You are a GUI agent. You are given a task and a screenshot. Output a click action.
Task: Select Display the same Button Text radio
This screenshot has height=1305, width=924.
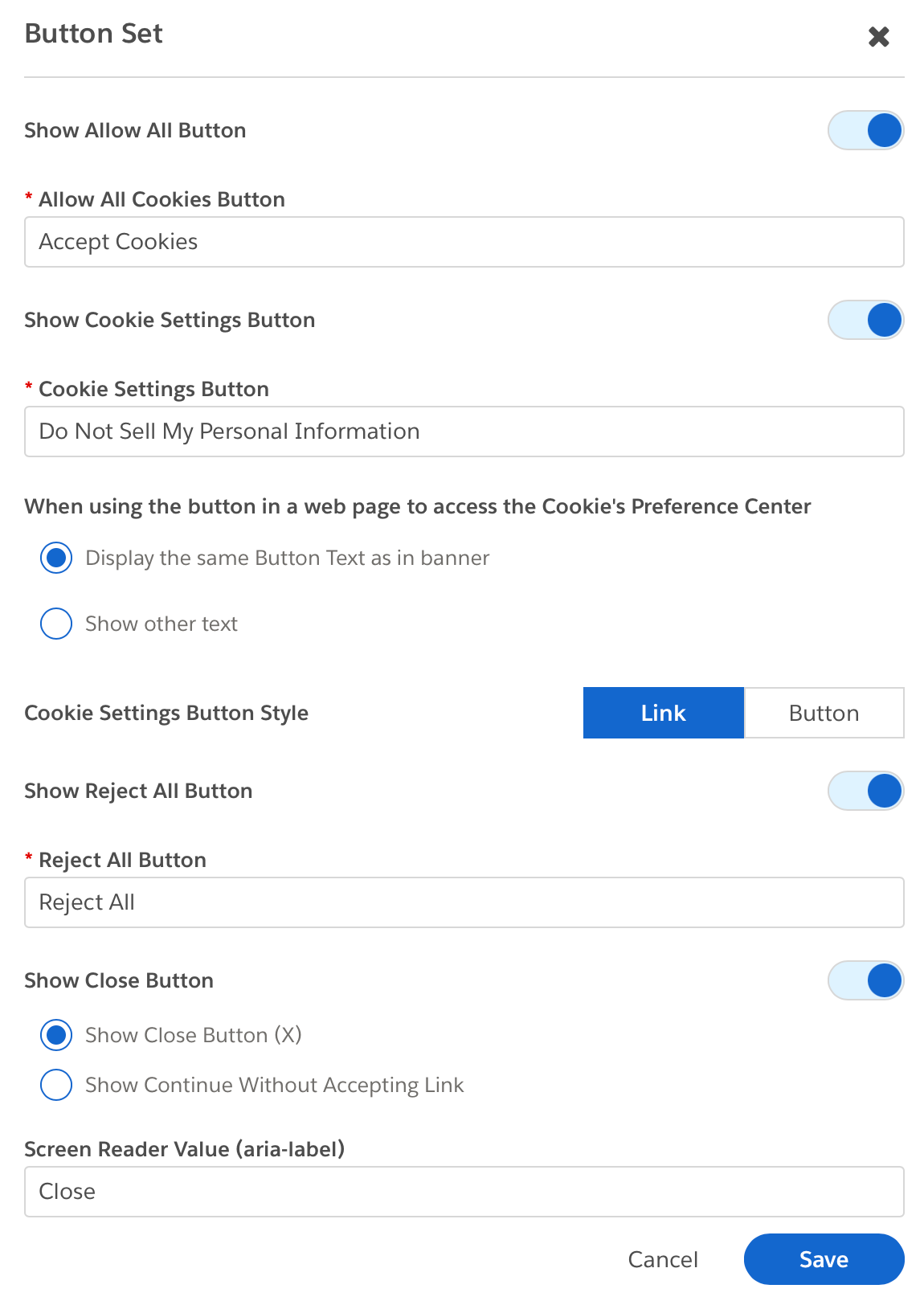[x=56, y=558]
